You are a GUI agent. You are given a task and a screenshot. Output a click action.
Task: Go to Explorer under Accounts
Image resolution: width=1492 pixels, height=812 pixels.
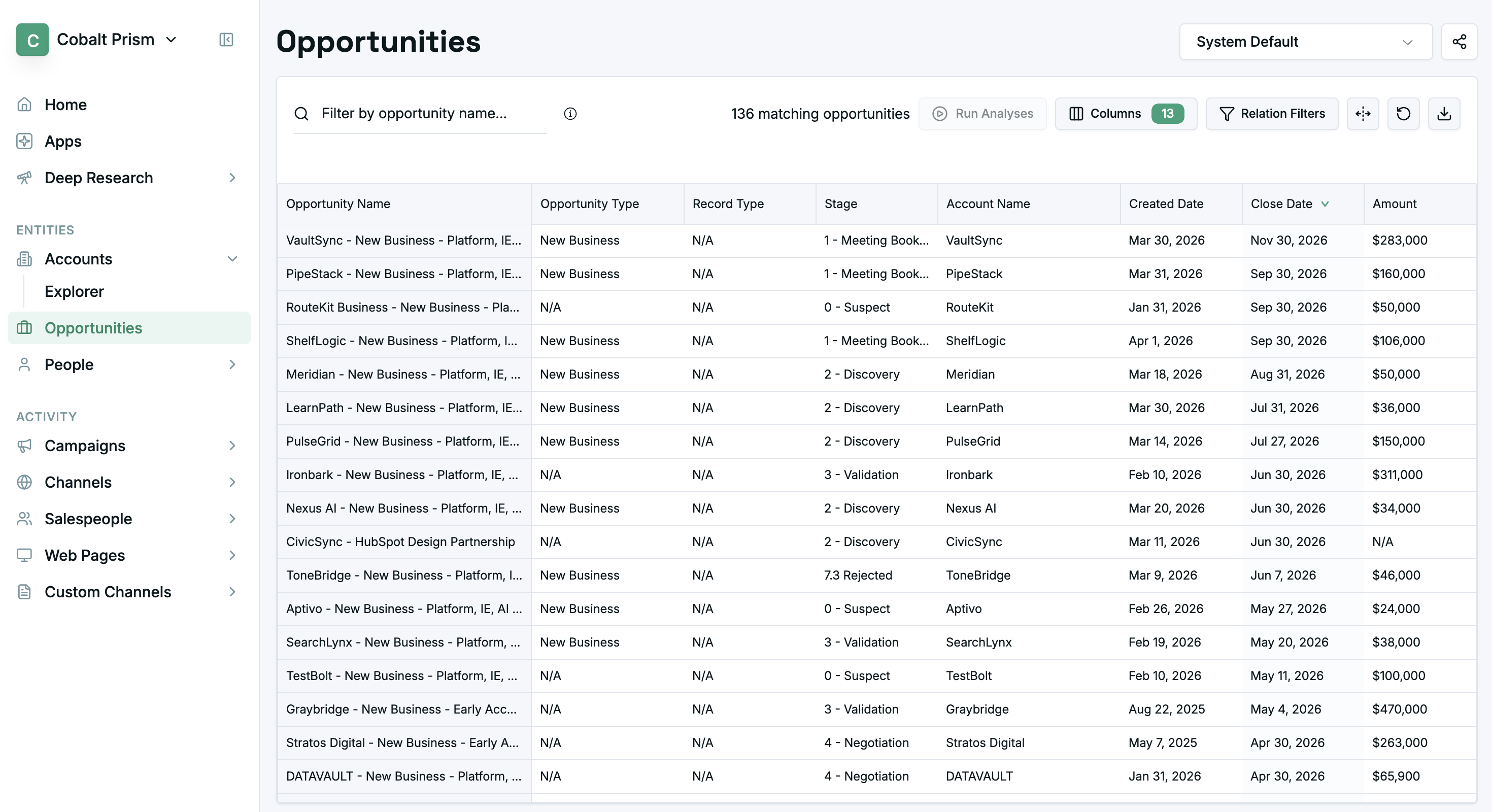coord(74,291)
